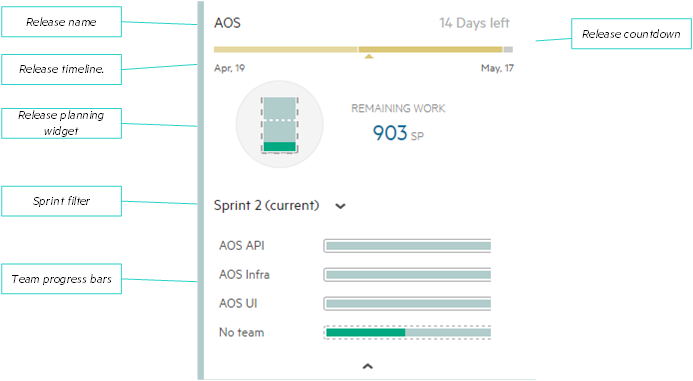Click the darker second segment of release timeline
Image resolution: width=693 pixels, height=381 pixels.
pos(430,50)
